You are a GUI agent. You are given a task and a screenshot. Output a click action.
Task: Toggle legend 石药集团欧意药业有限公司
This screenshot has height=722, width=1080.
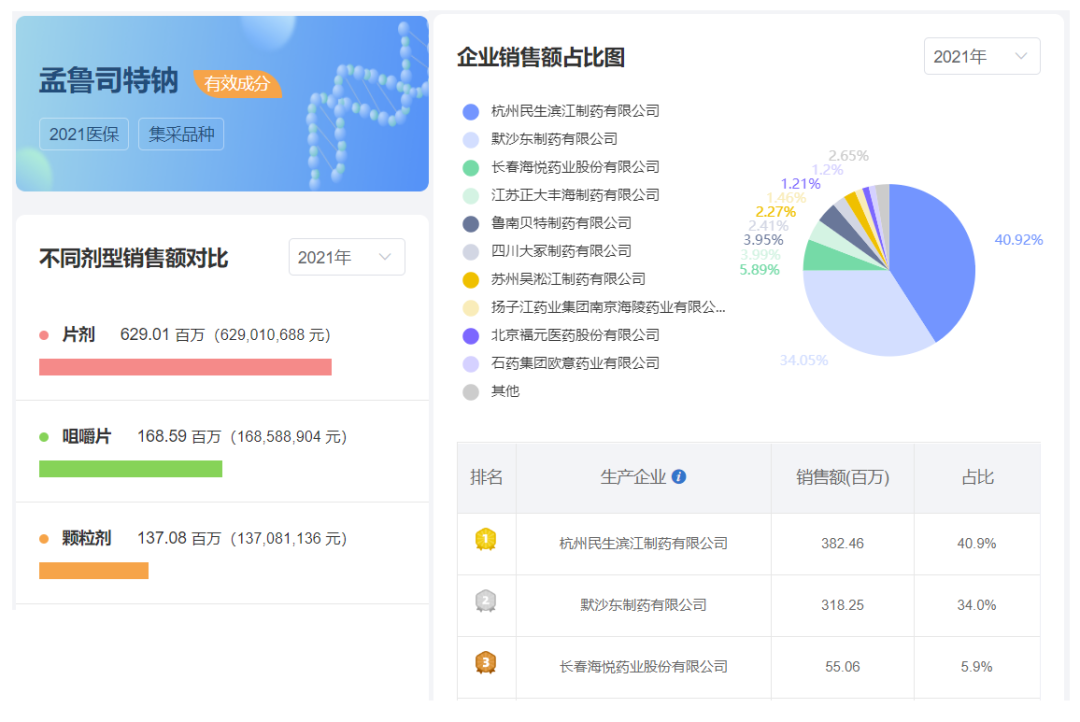click(561, 364)
